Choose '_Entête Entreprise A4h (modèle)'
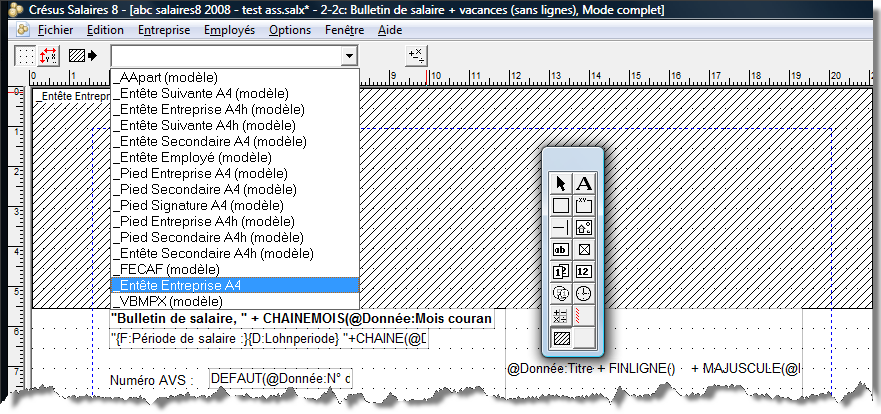Image resolution: width=881 pixels, height=414 pixels. (x=235, y=109)
